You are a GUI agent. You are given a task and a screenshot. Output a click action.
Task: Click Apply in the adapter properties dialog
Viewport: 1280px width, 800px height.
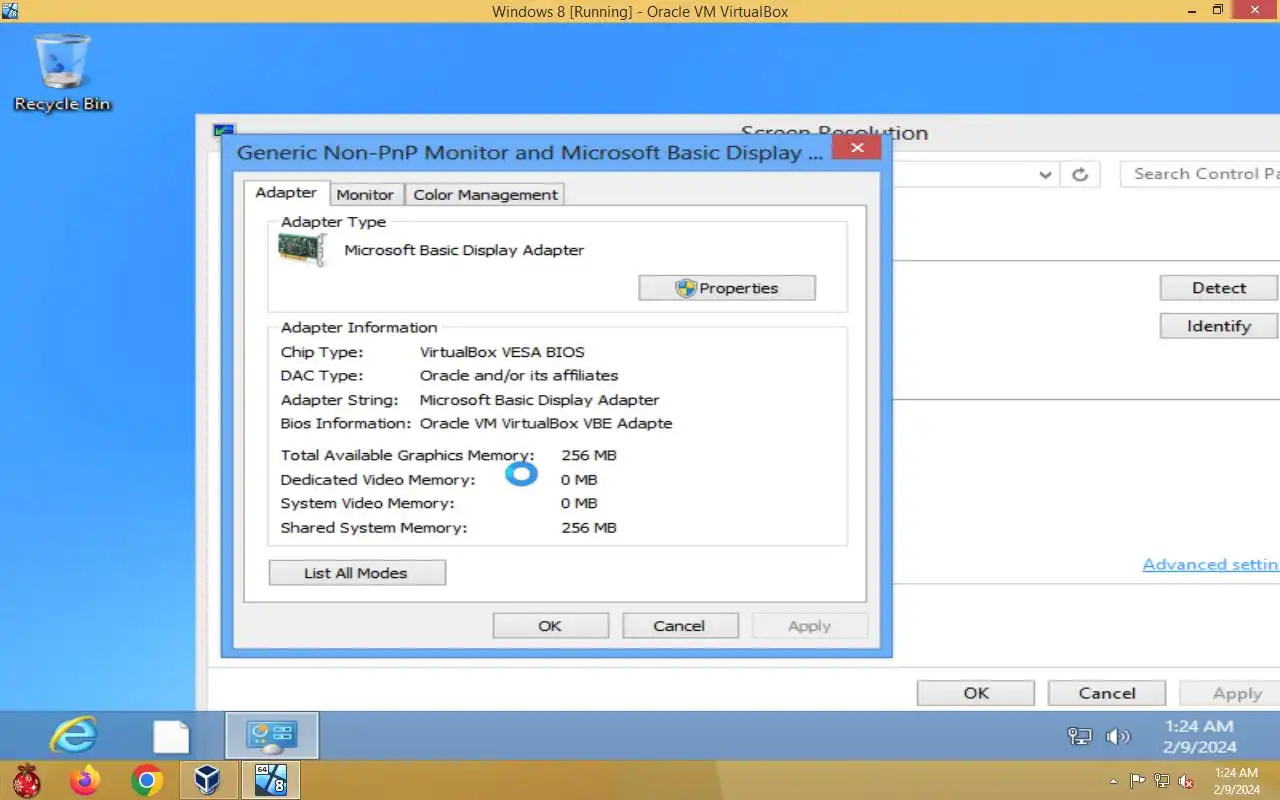809,626
